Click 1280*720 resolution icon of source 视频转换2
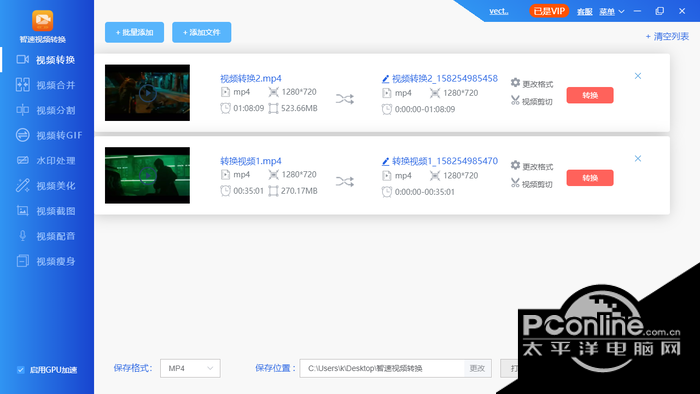Image resolution: width=700 pixels, height=394 pixels. click(x=273, y=92)
